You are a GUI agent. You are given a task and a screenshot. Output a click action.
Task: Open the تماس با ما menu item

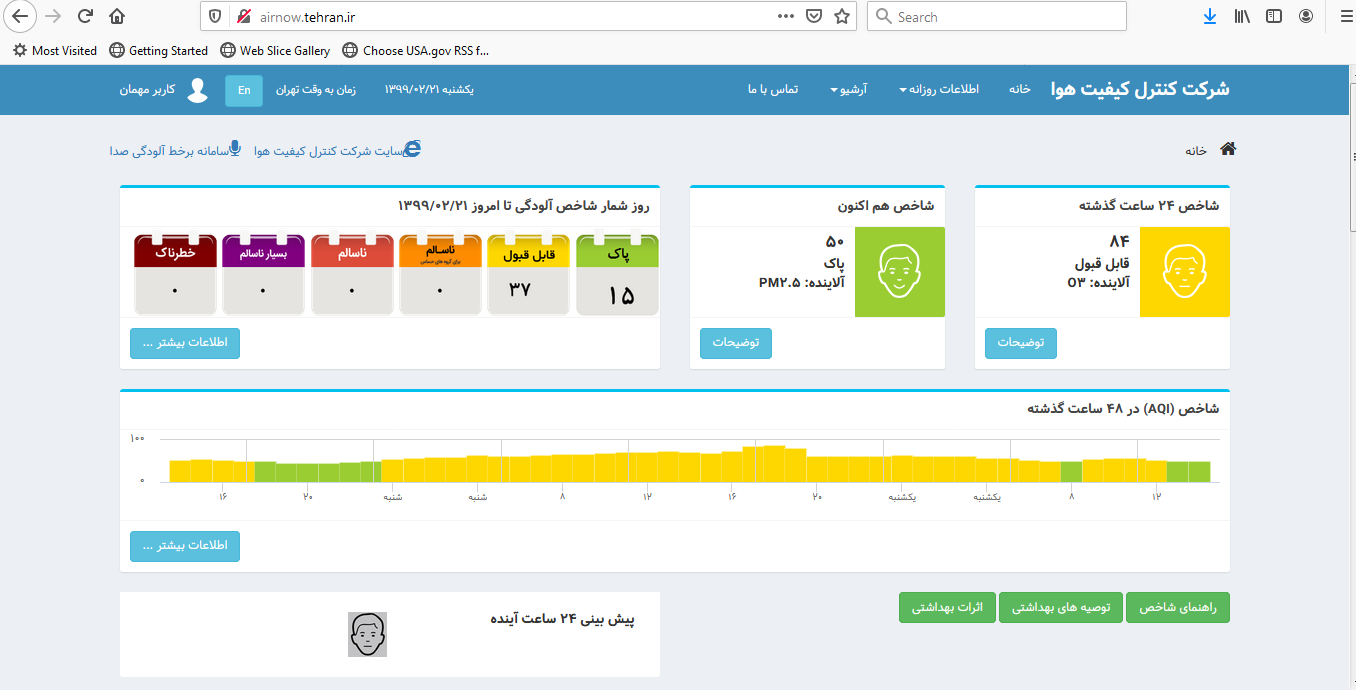tap(773, 90)
